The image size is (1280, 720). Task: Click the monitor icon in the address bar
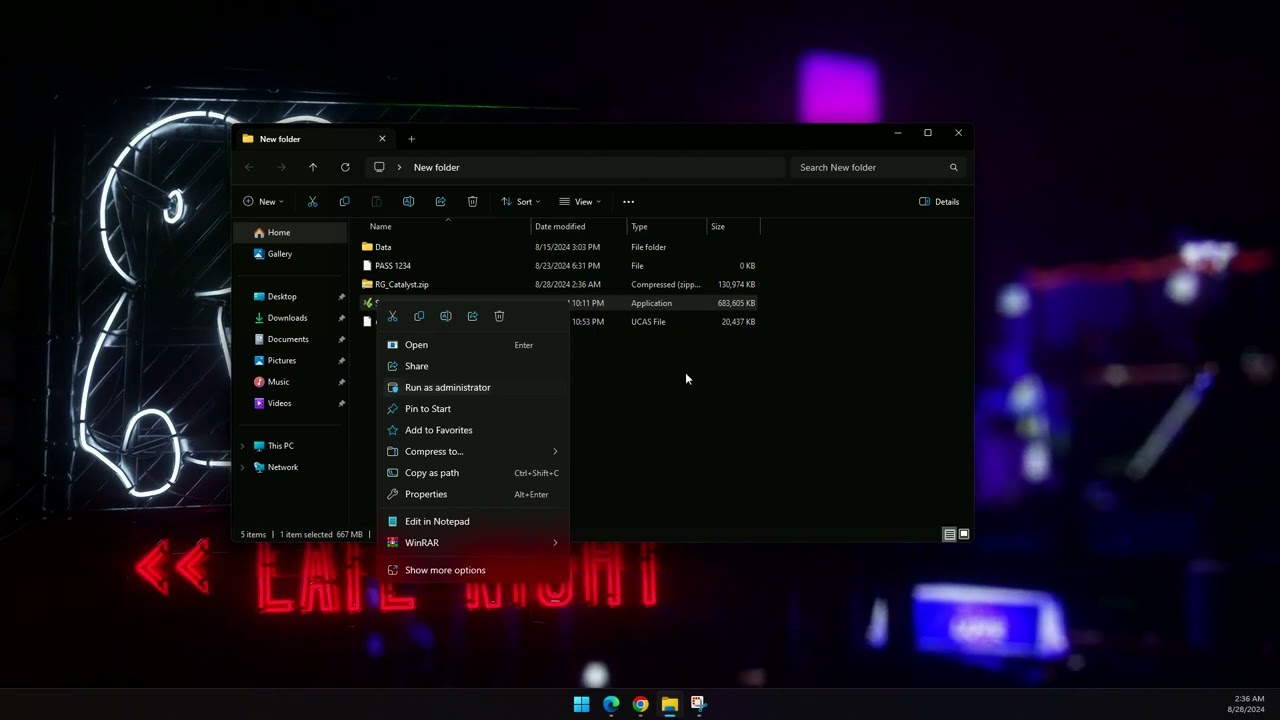point(379,167)
